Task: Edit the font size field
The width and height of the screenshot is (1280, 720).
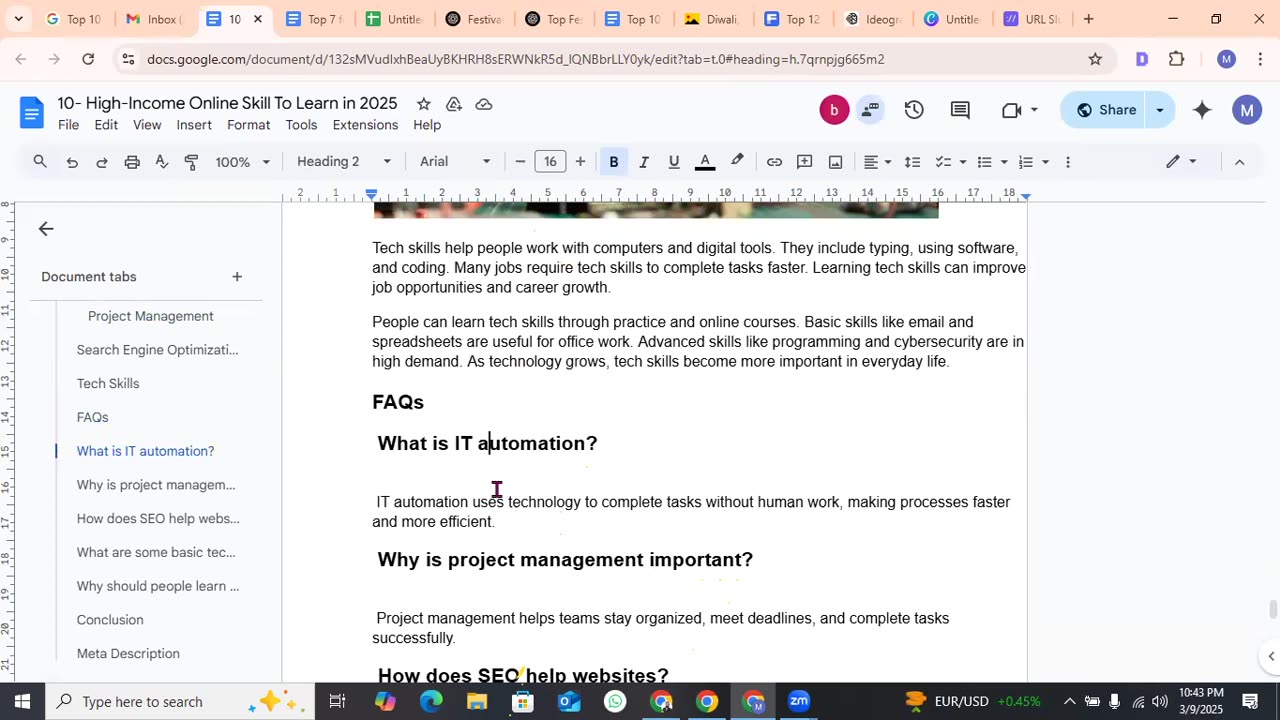Action: (550, 162)
